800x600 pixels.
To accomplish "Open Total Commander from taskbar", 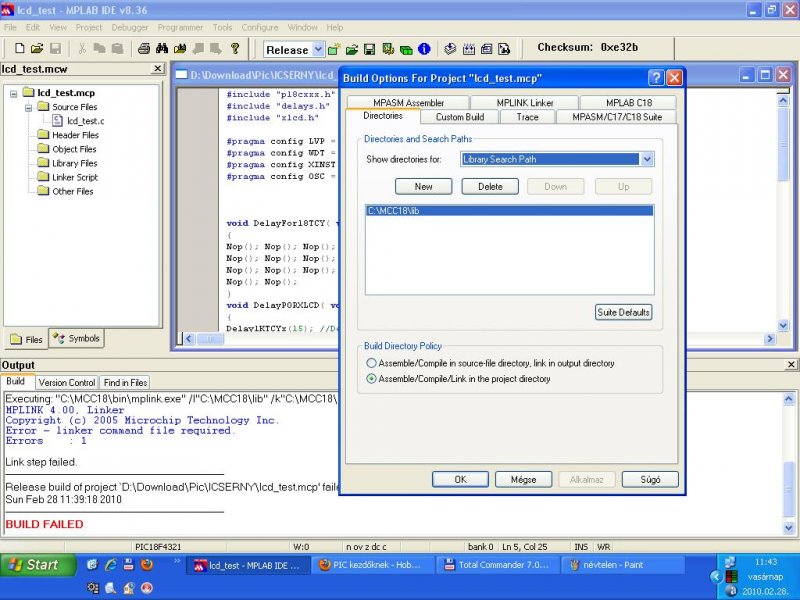I will click(x=498, y=565).
